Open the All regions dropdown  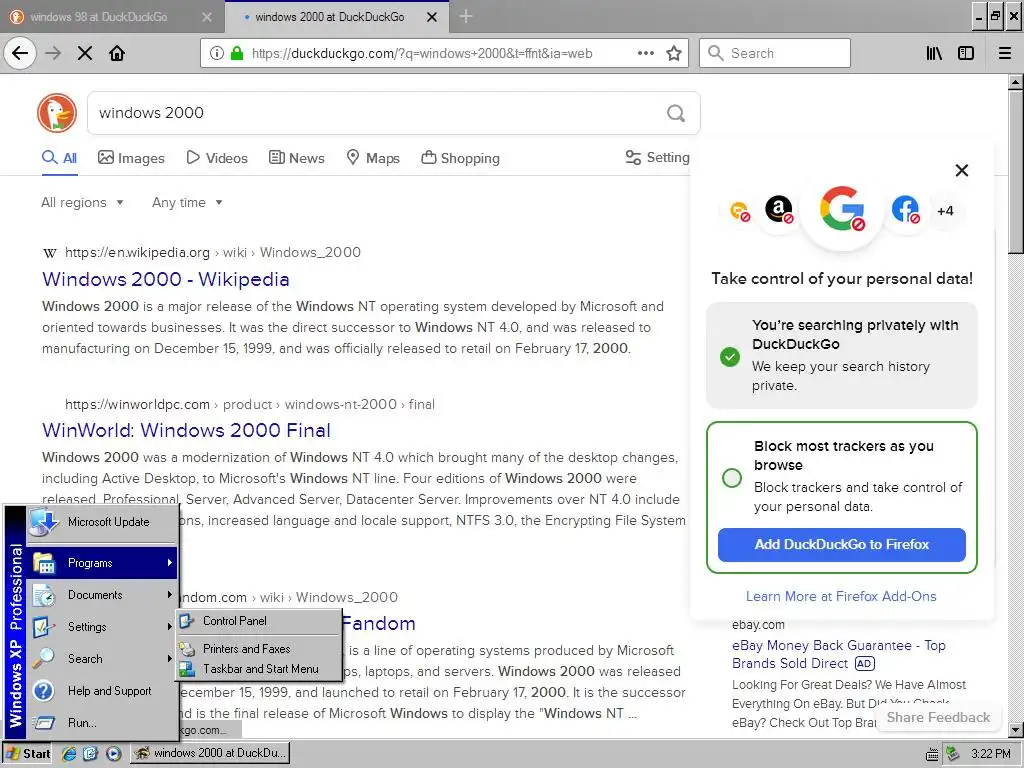[x=82, y=202]
